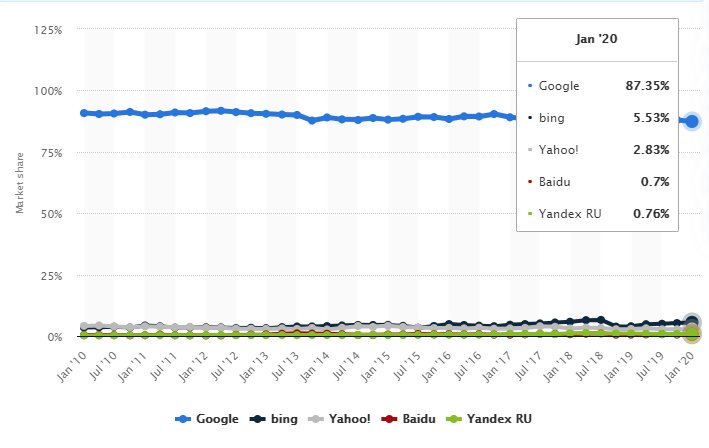Click the 100% y-axis label
This screenshot has width=709, height=448.
click(47, 92)
